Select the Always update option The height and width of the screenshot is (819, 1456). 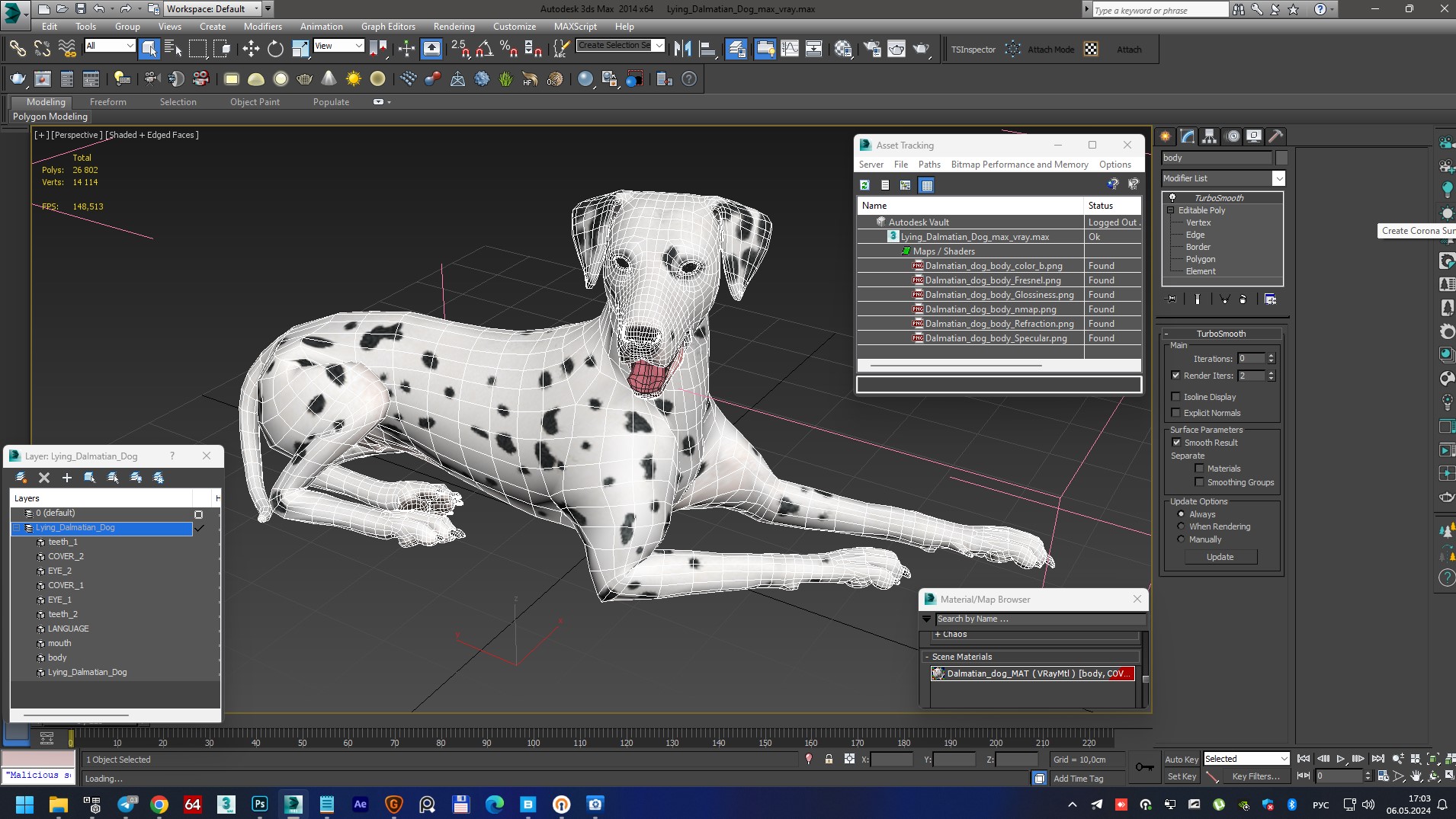(x=1181, y=514)
